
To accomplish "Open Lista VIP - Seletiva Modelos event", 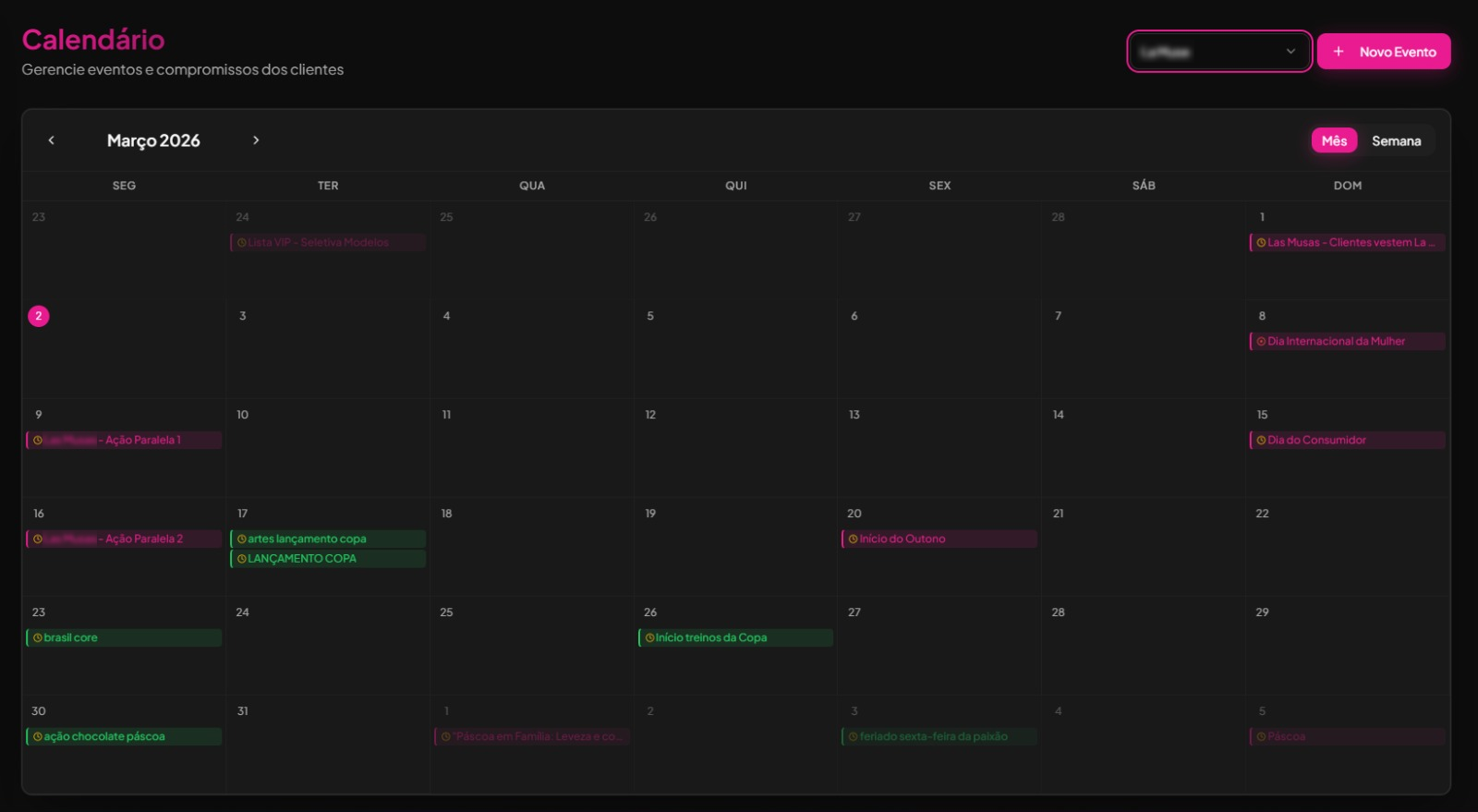I will click(x=328, y=242).
